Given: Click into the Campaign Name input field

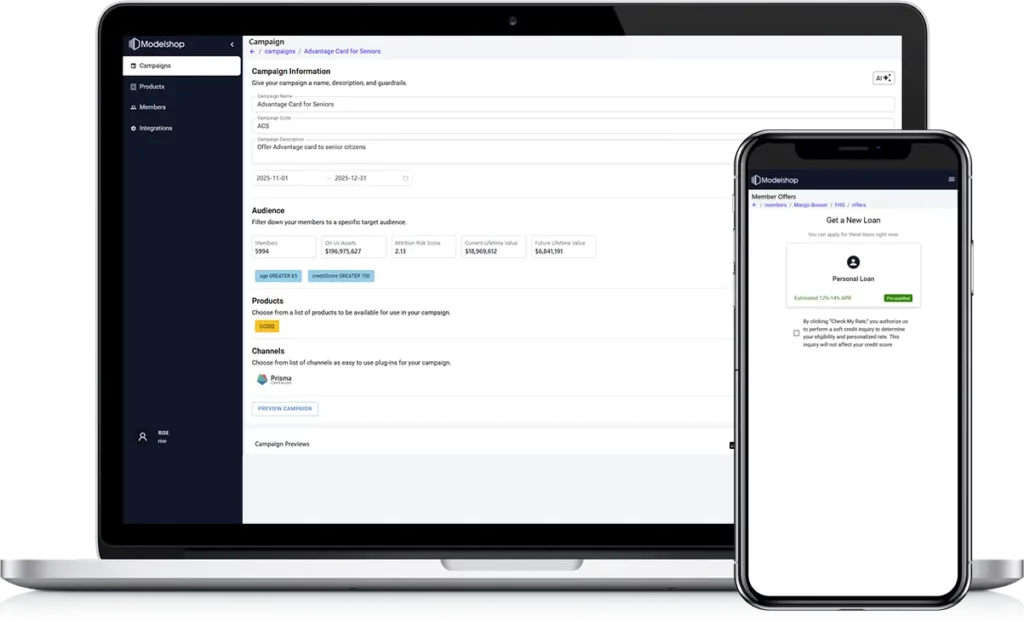Looking at the screenshot, I should pyautogui.click(x=572, y=104).
